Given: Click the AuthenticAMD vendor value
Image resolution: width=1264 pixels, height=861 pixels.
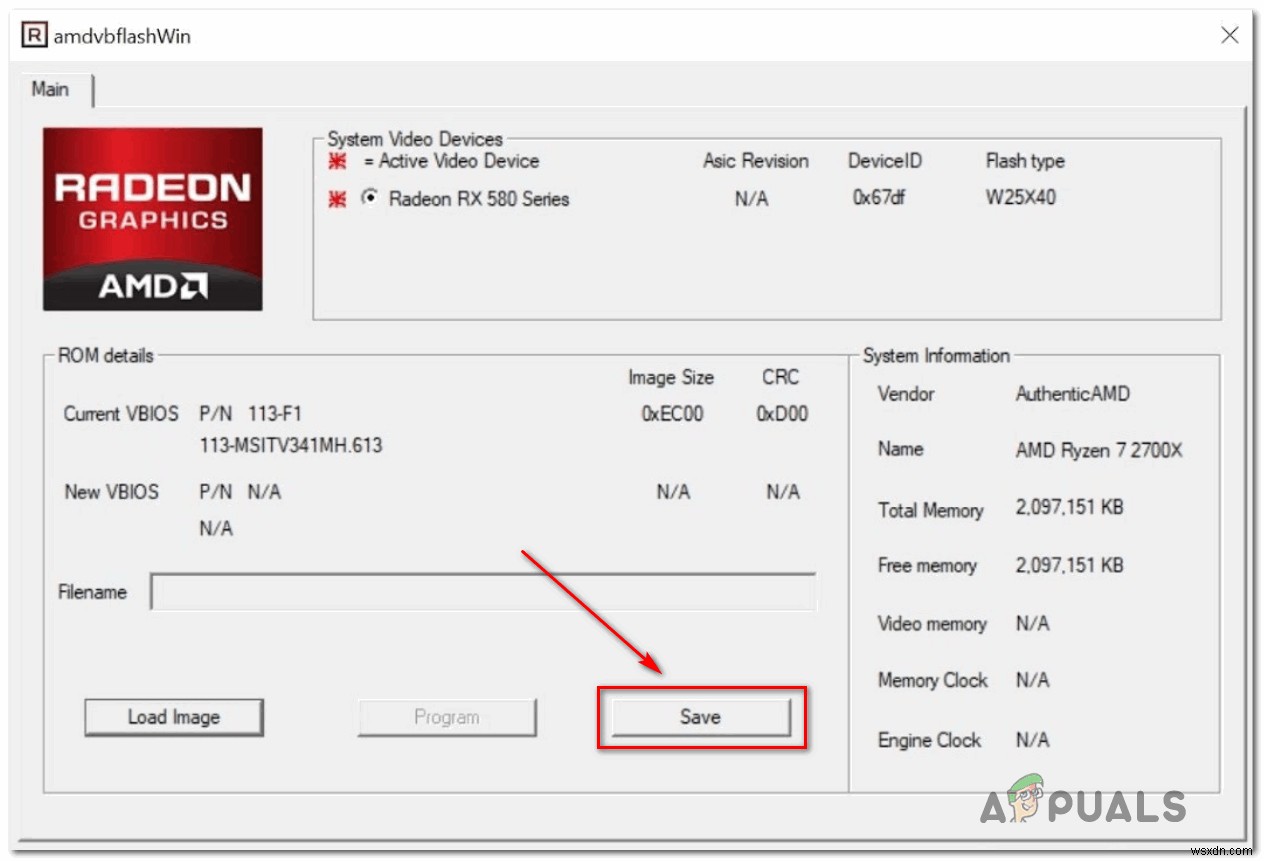Looking at the screenshot, I should 1073,394.
